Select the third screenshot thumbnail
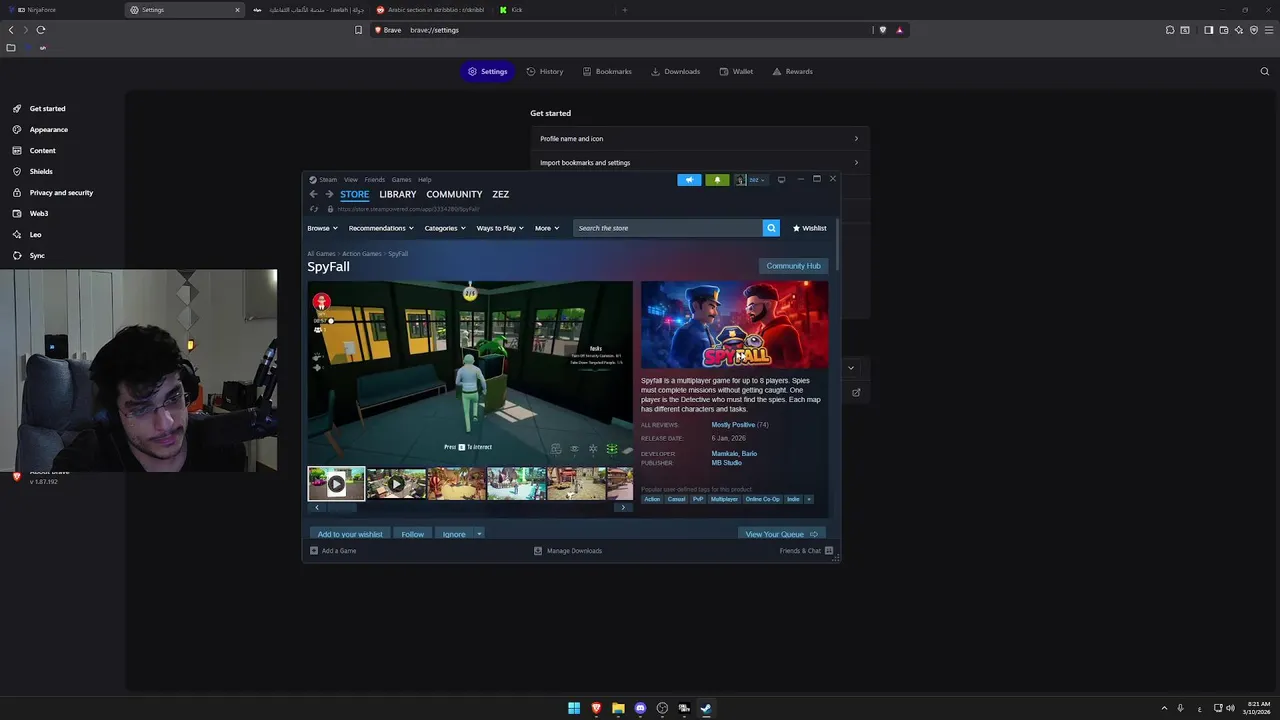The image size is (1280, 720). 456,484
